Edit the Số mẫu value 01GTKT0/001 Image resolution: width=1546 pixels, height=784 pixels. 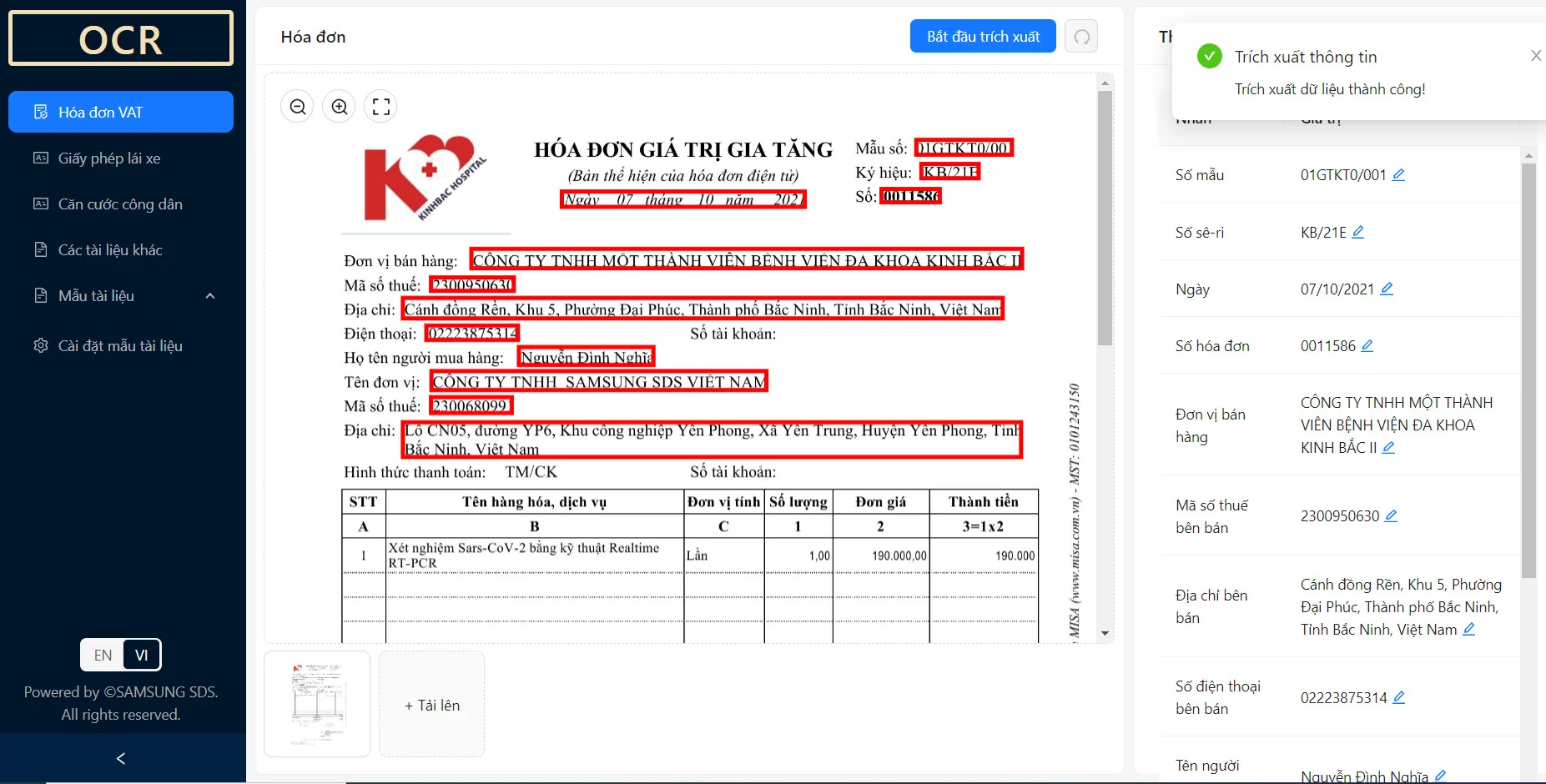tap(1399, 174)
